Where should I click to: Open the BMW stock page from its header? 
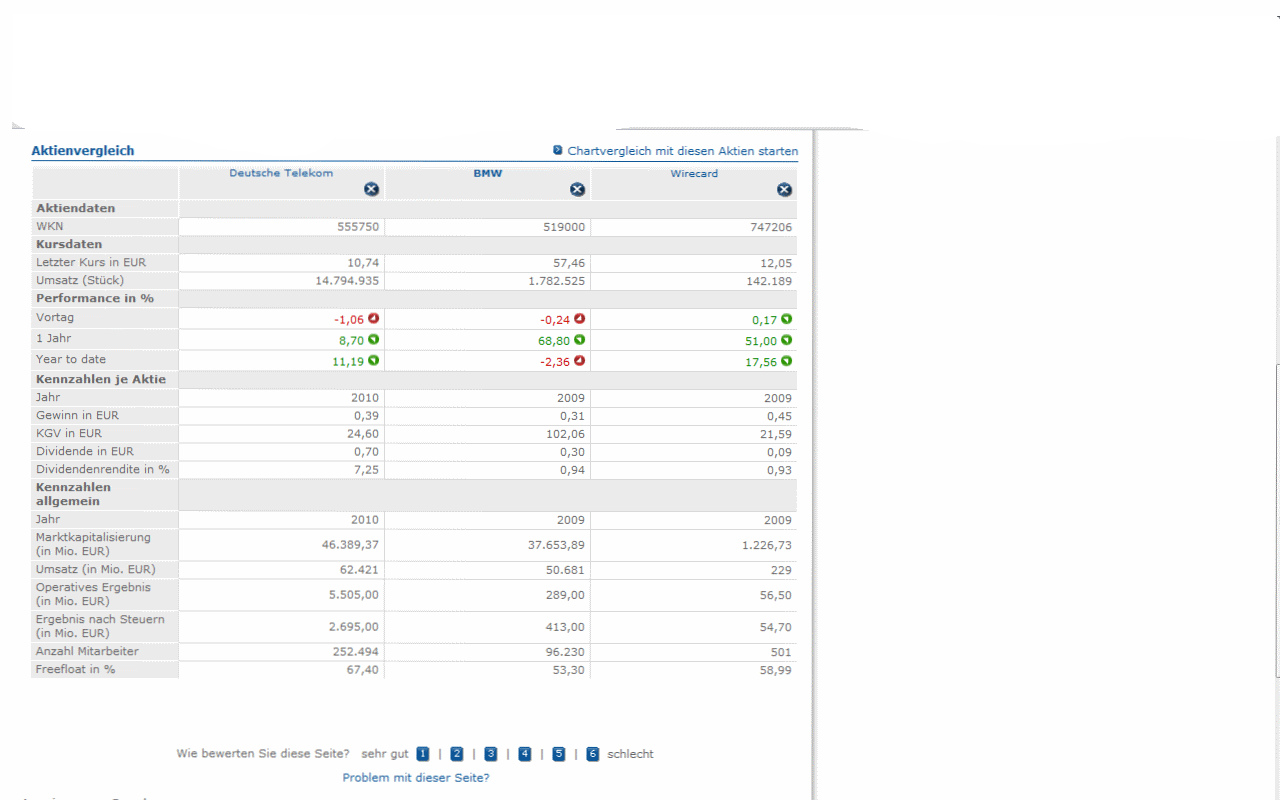point(487,172)
